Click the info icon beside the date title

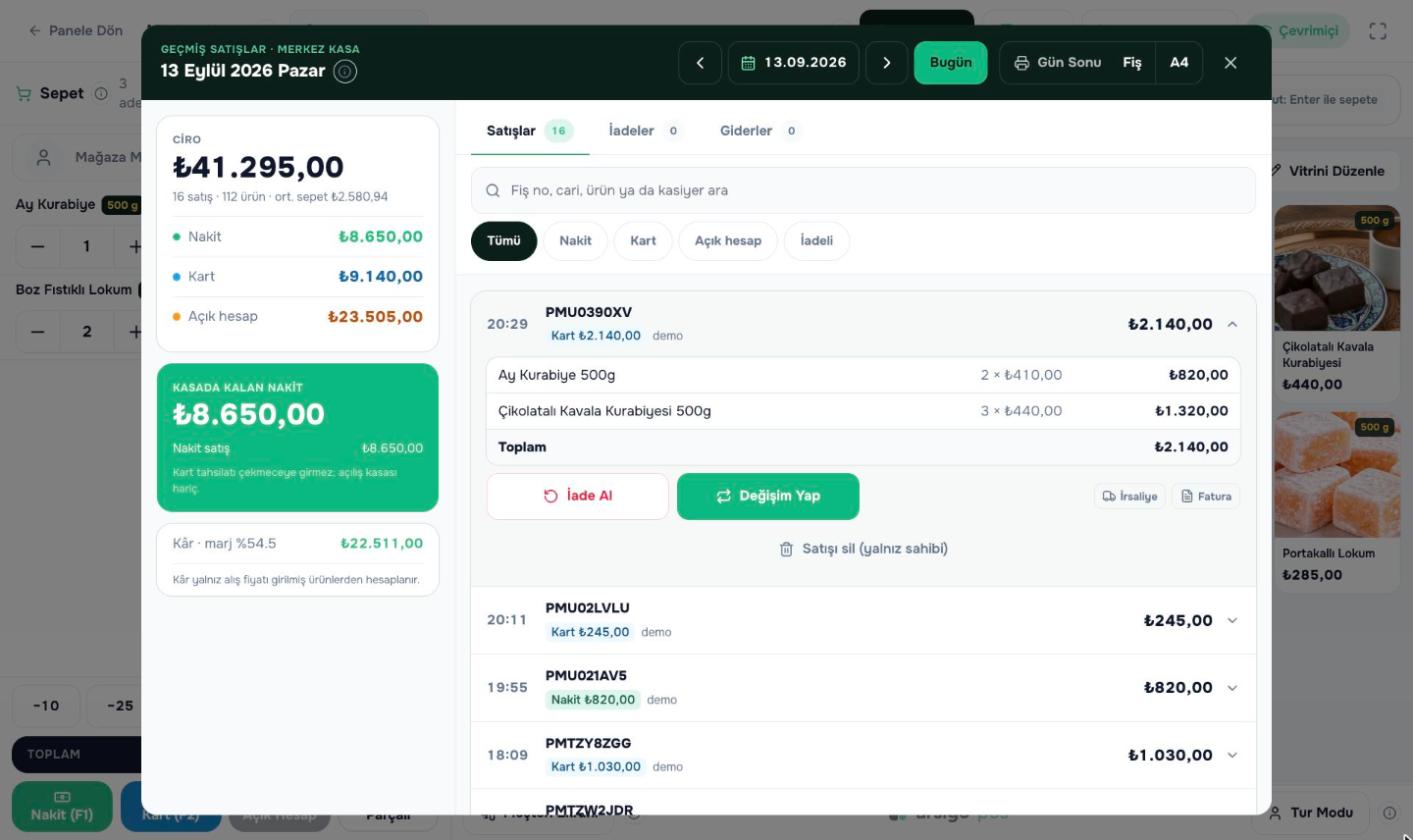[x=345, y=72]
